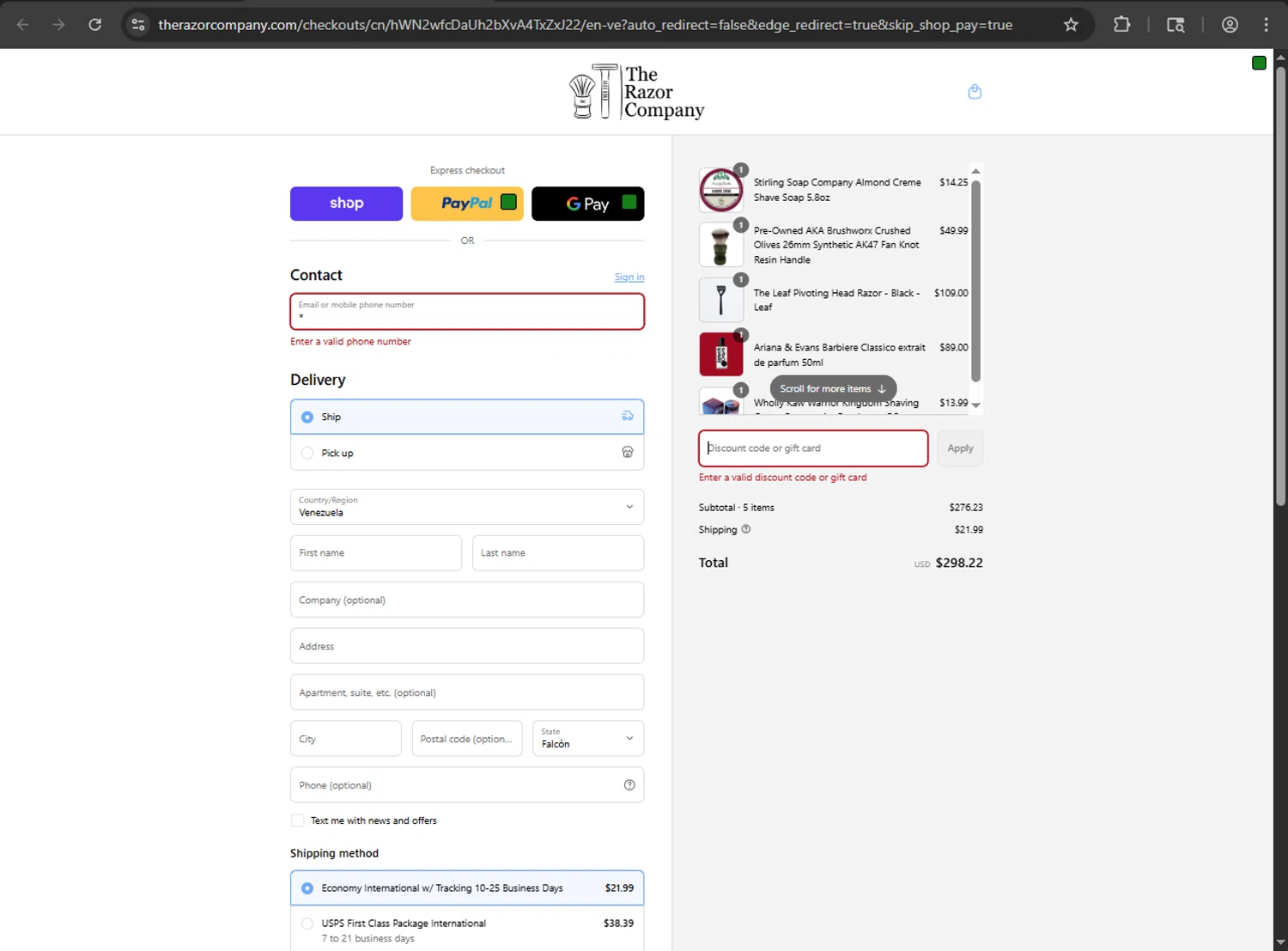Bookmark this page with the star icon
The height and width of the screenshot is (951, 1288).
point(1071,25)
